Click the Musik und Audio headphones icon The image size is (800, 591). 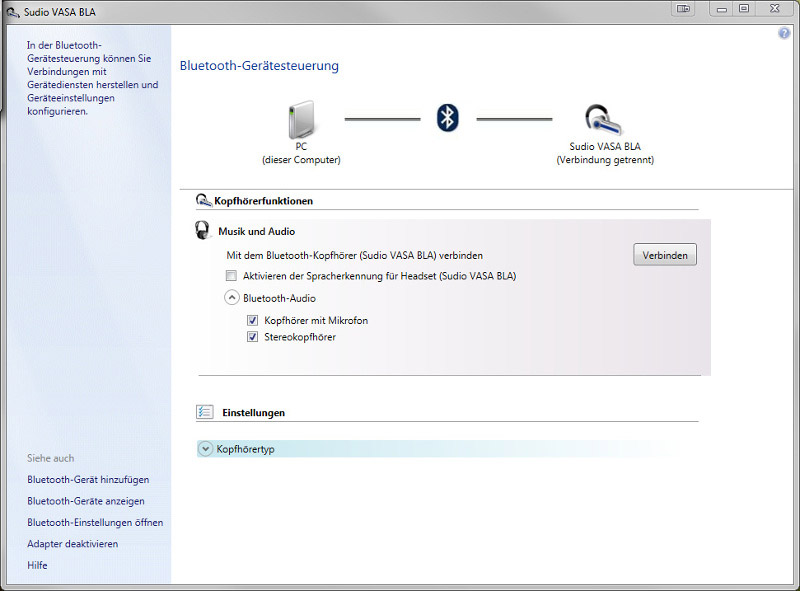(x=203, y=230)
